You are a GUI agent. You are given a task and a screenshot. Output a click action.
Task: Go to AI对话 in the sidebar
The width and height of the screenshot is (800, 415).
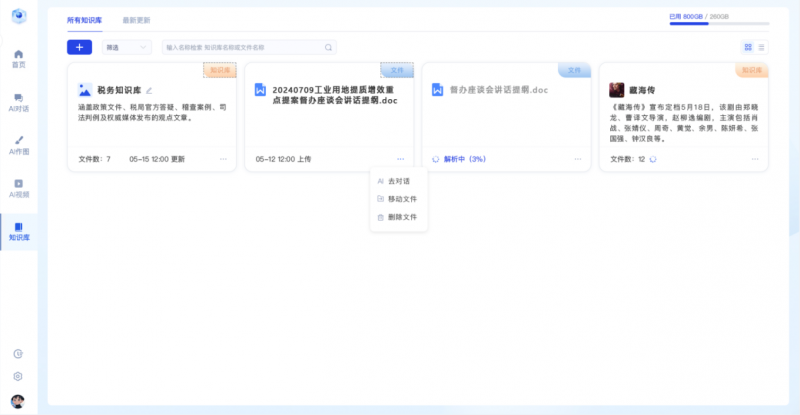pyautogui.click(x=18, y=101)
